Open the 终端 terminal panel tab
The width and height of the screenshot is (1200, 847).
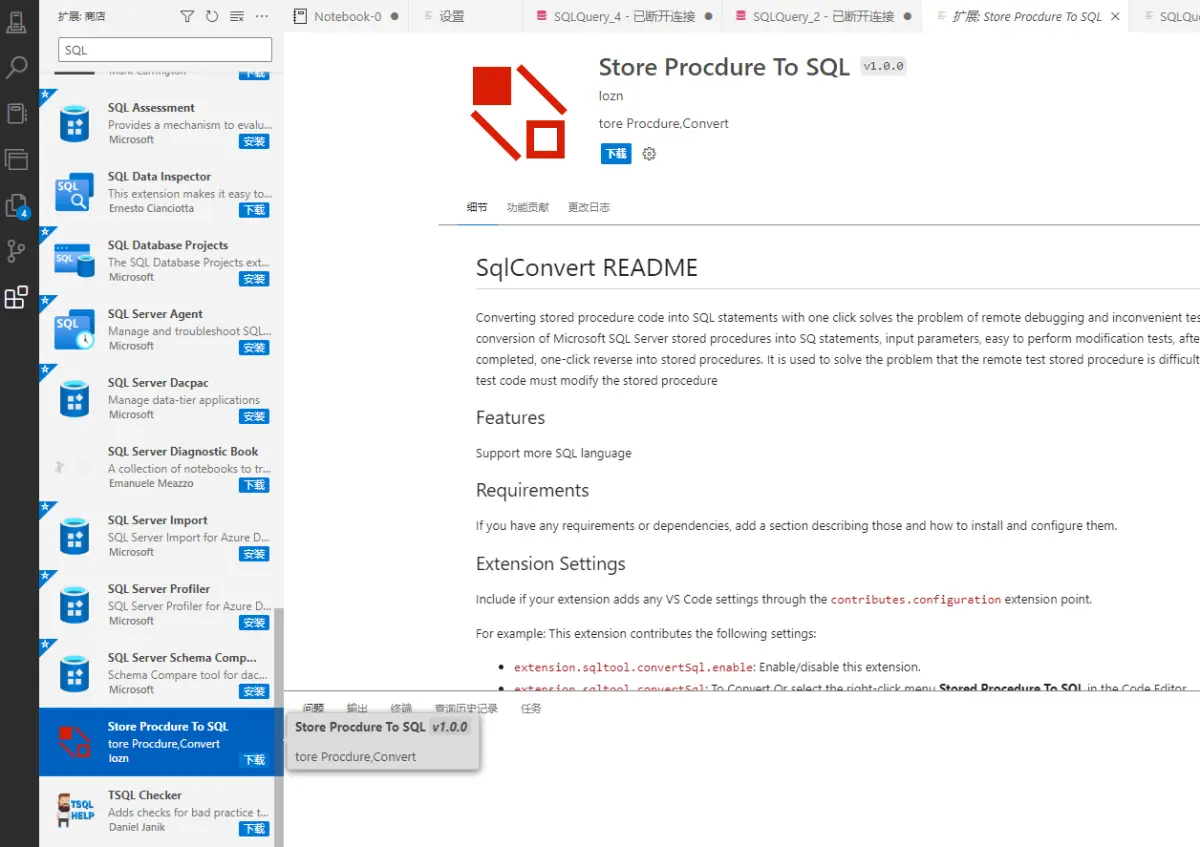coord(401,708)
